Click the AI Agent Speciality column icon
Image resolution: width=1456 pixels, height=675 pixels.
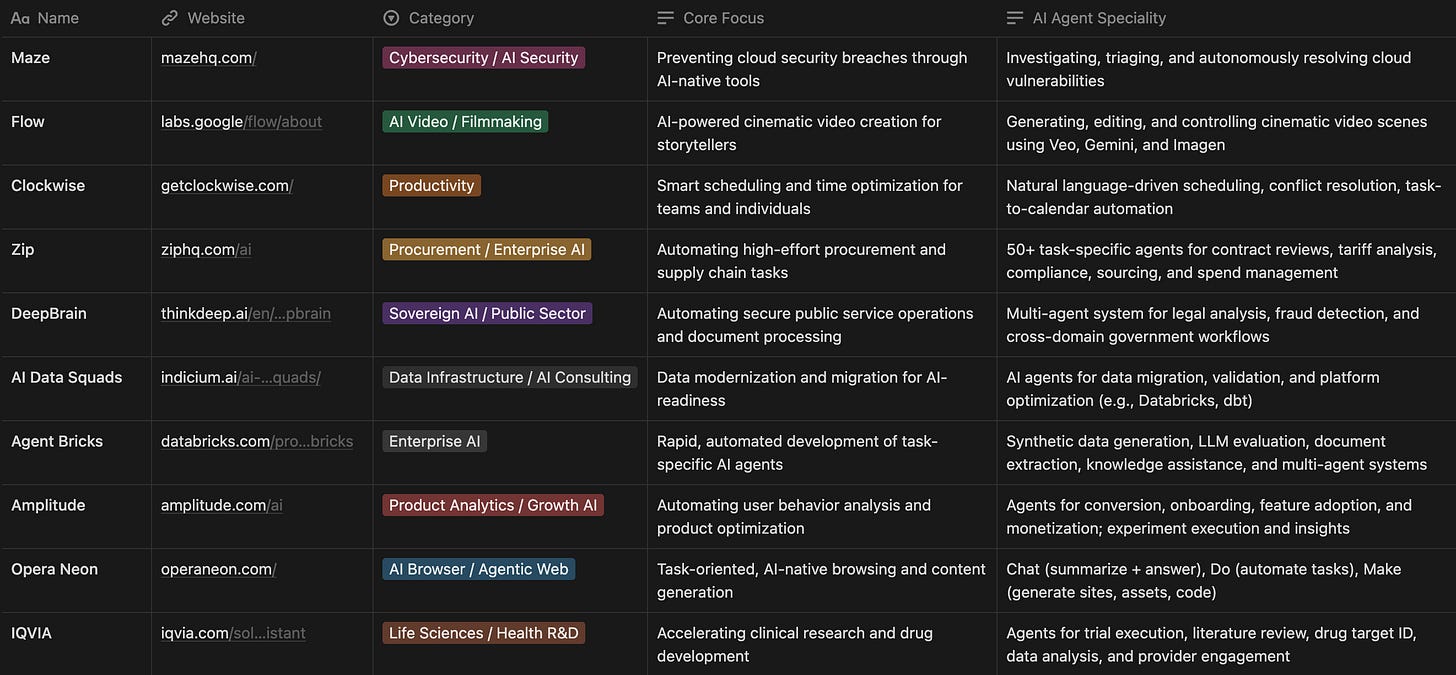click(1015, 18)
